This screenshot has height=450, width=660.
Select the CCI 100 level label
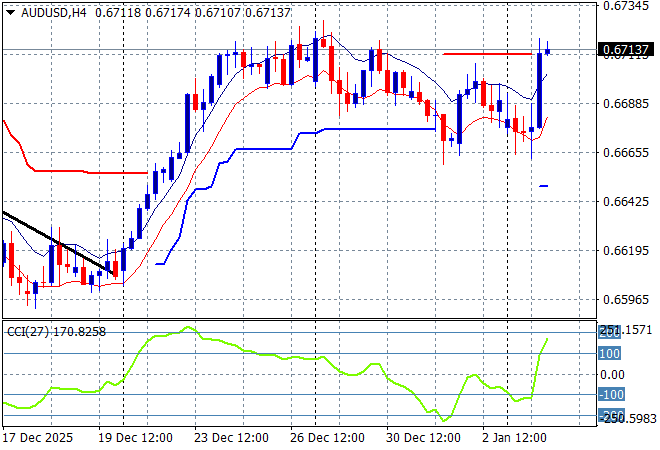pyautogui.click(x=609, y=353)
